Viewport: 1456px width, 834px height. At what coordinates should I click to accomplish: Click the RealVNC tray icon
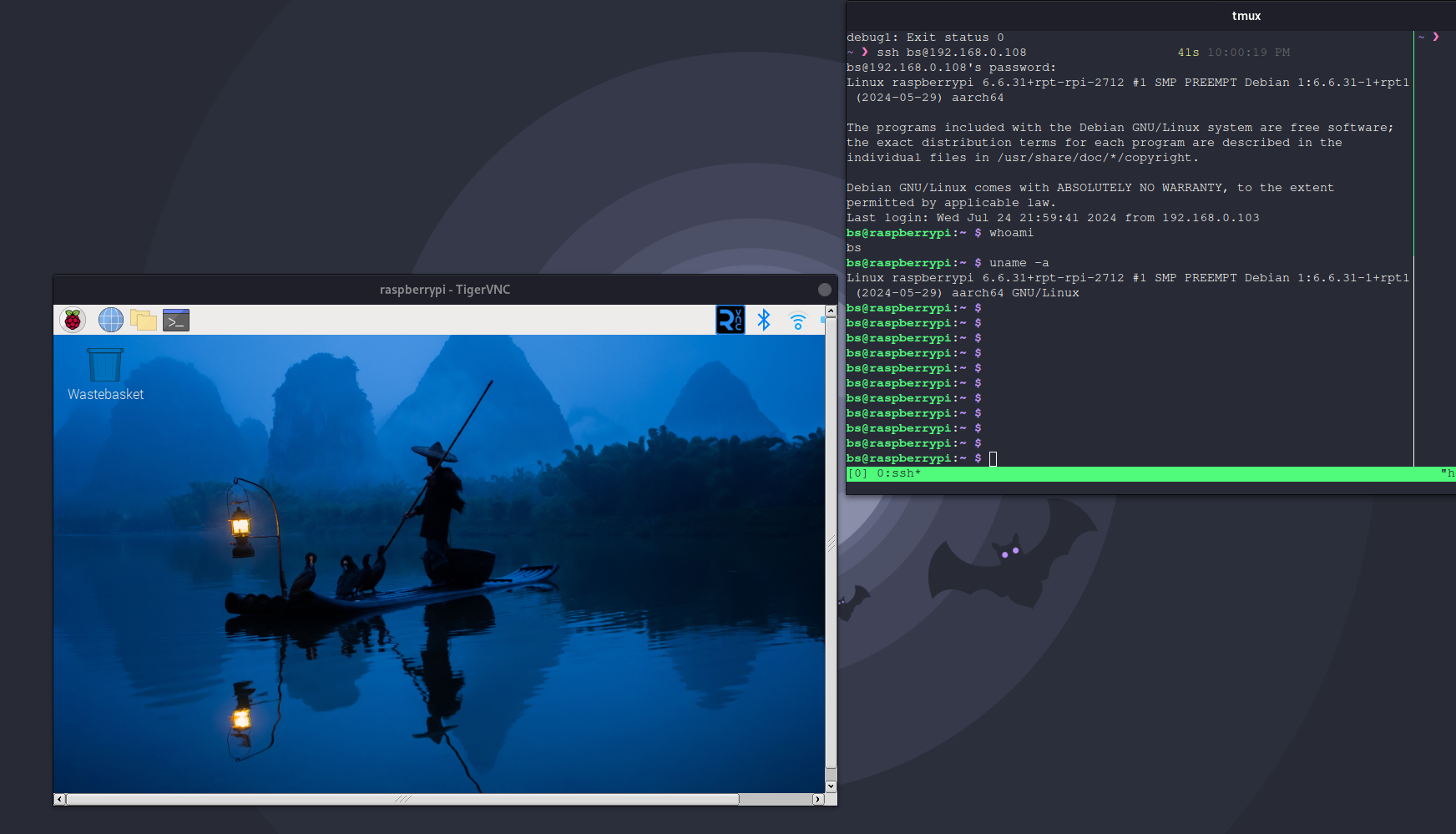730,320
